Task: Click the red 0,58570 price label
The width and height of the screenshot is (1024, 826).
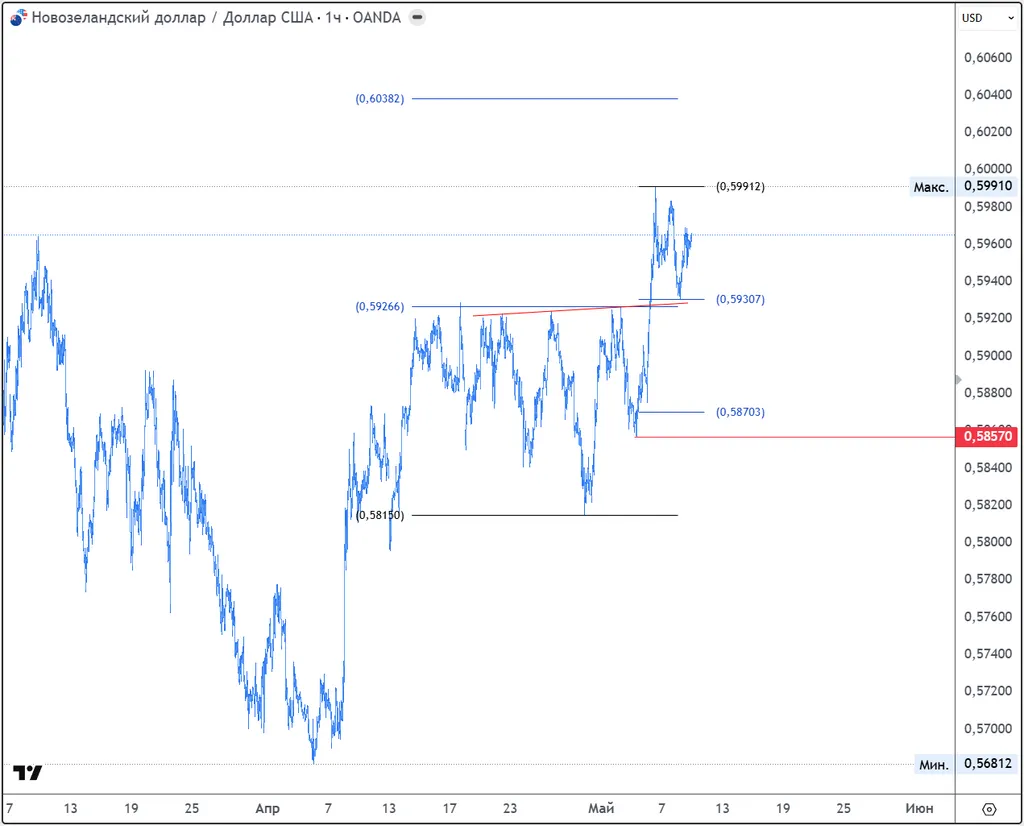Action: pos(987,436)
